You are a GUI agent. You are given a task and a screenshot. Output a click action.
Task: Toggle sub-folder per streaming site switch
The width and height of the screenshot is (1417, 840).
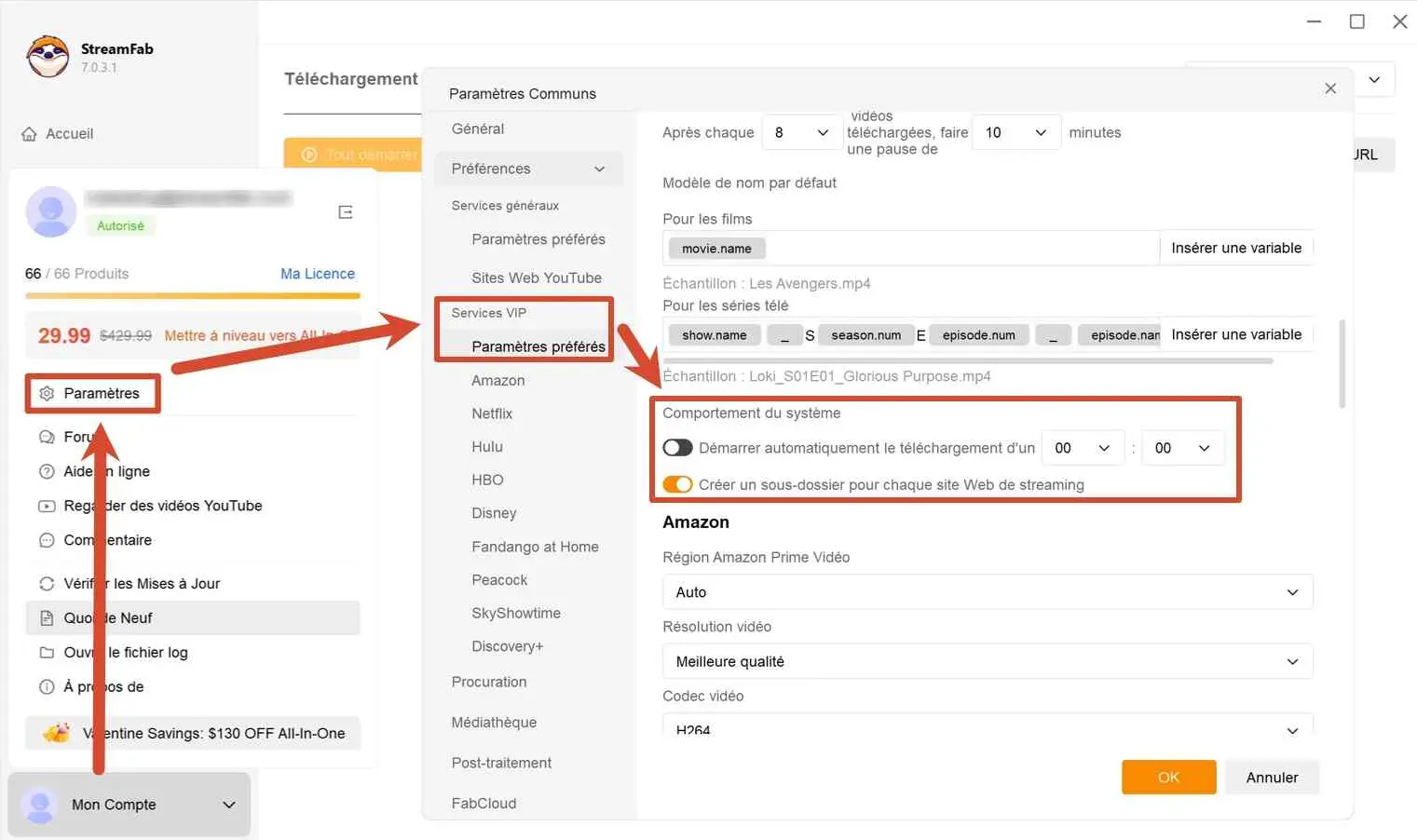click(677, 484)
